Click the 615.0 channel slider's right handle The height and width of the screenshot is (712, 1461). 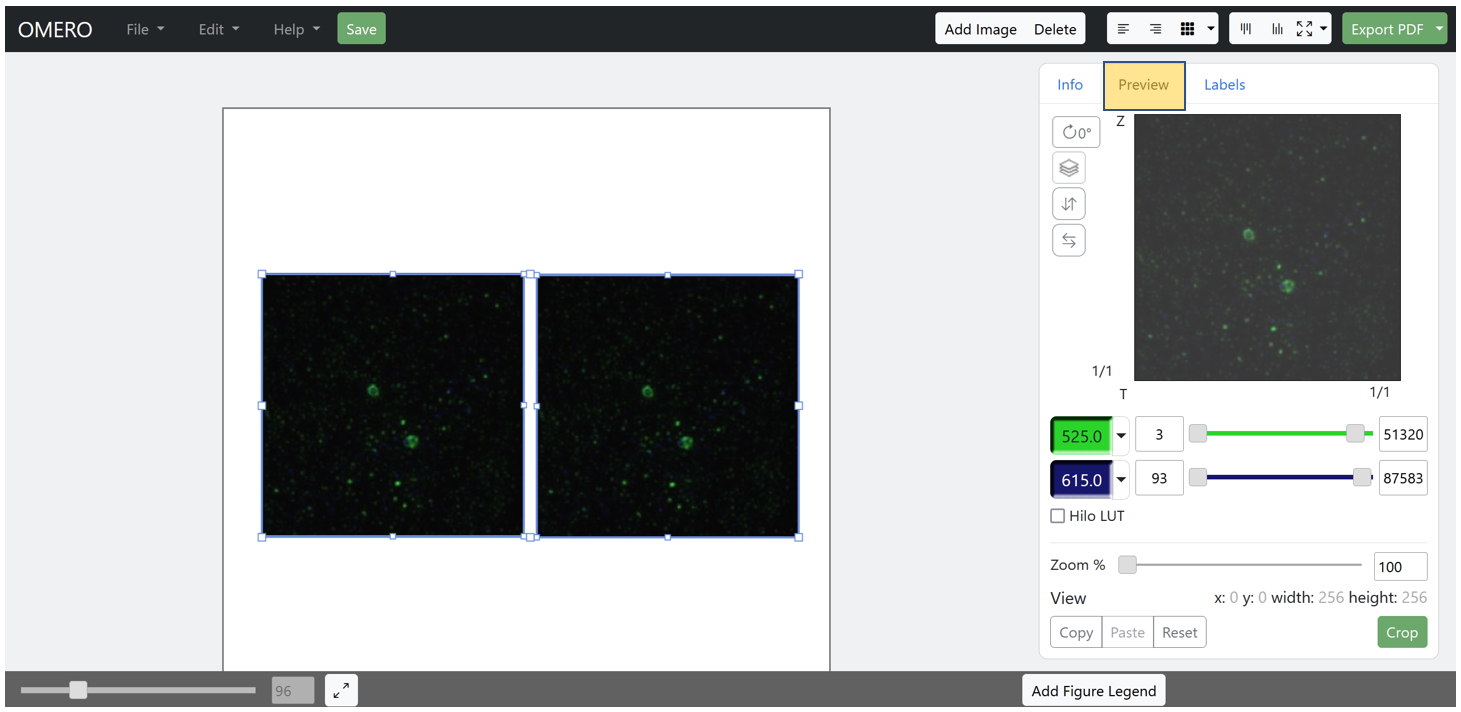pyautogui.click(x=1362, y=477)
